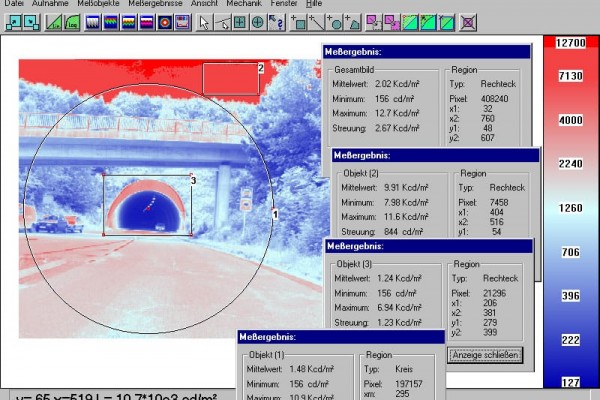The height and width of the screenshot is (400, 600).
Task: Click Objekt (3) Streuung value 1.23 Kcd/m²
Action: pyautogui.click(x=399, y=323)
